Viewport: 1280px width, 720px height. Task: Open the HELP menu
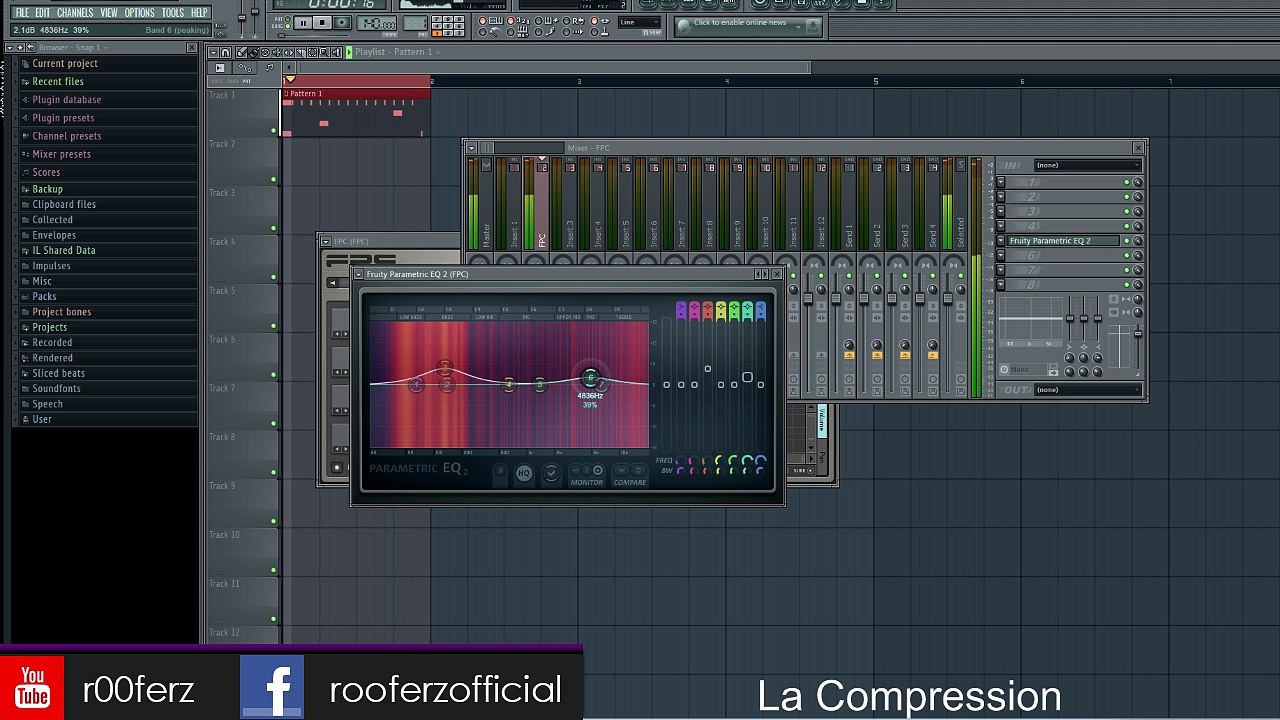click(199, 13)
